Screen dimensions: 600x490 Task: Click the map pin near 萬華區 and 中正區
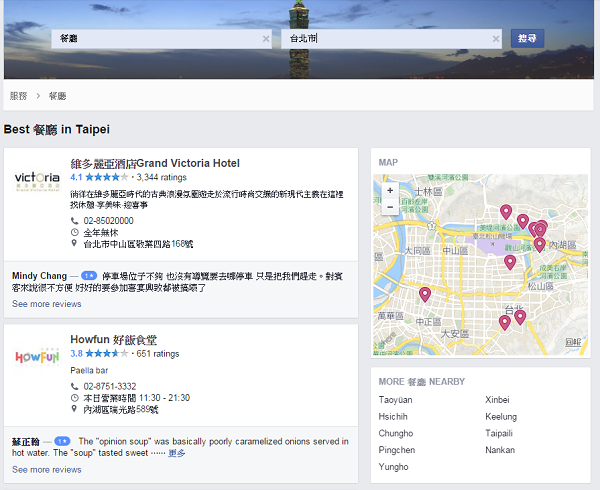click(425, 295)
